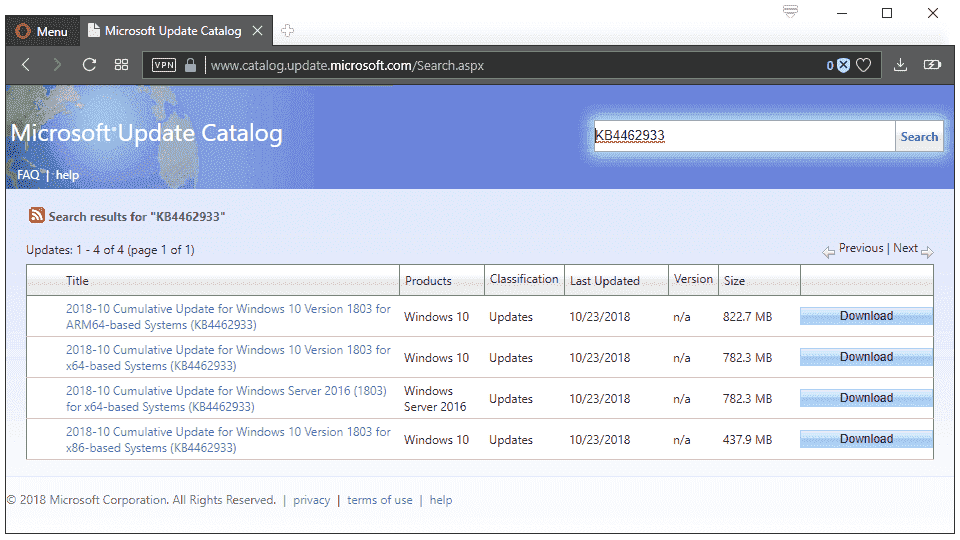Open the Opera Menu button

42,31
